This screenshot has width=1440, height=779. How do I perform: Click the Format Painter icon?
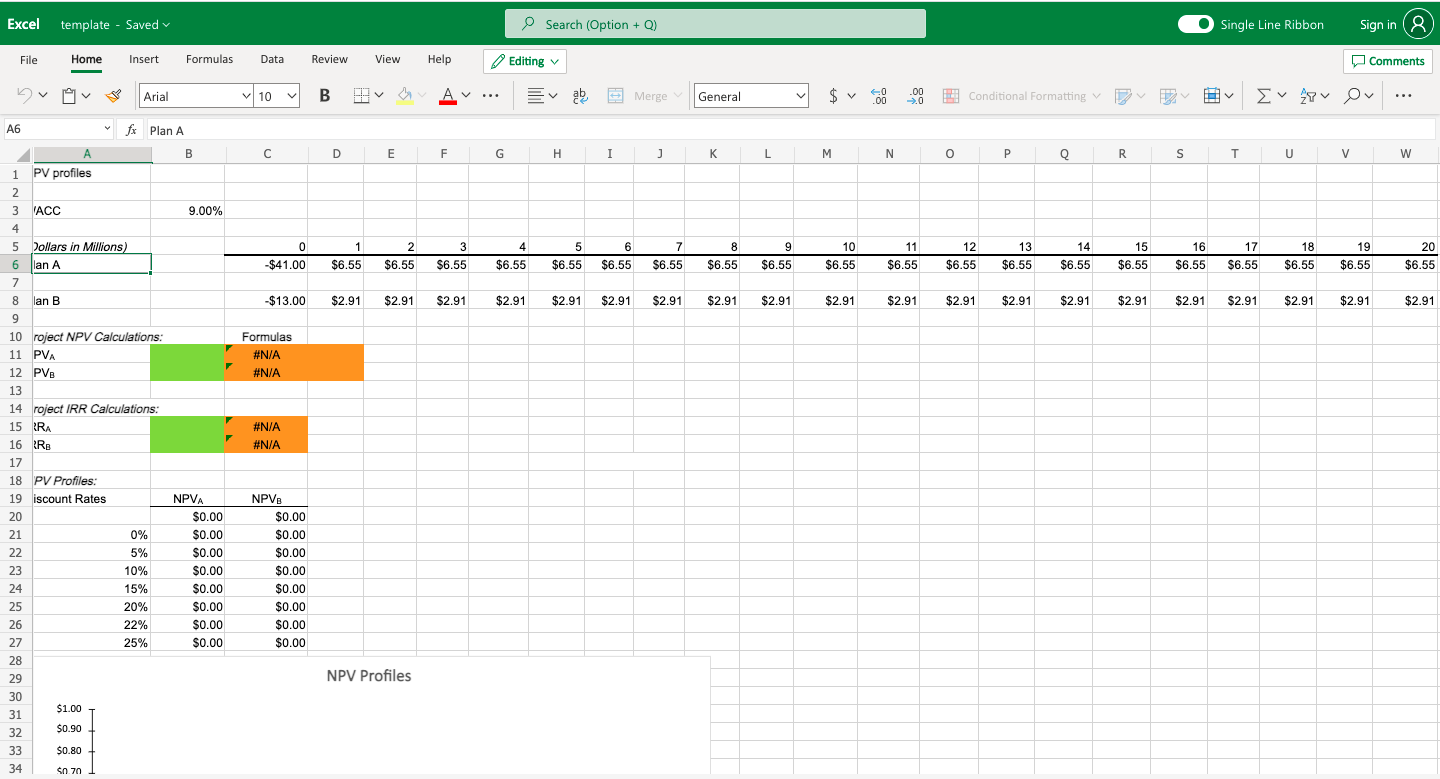113,95
